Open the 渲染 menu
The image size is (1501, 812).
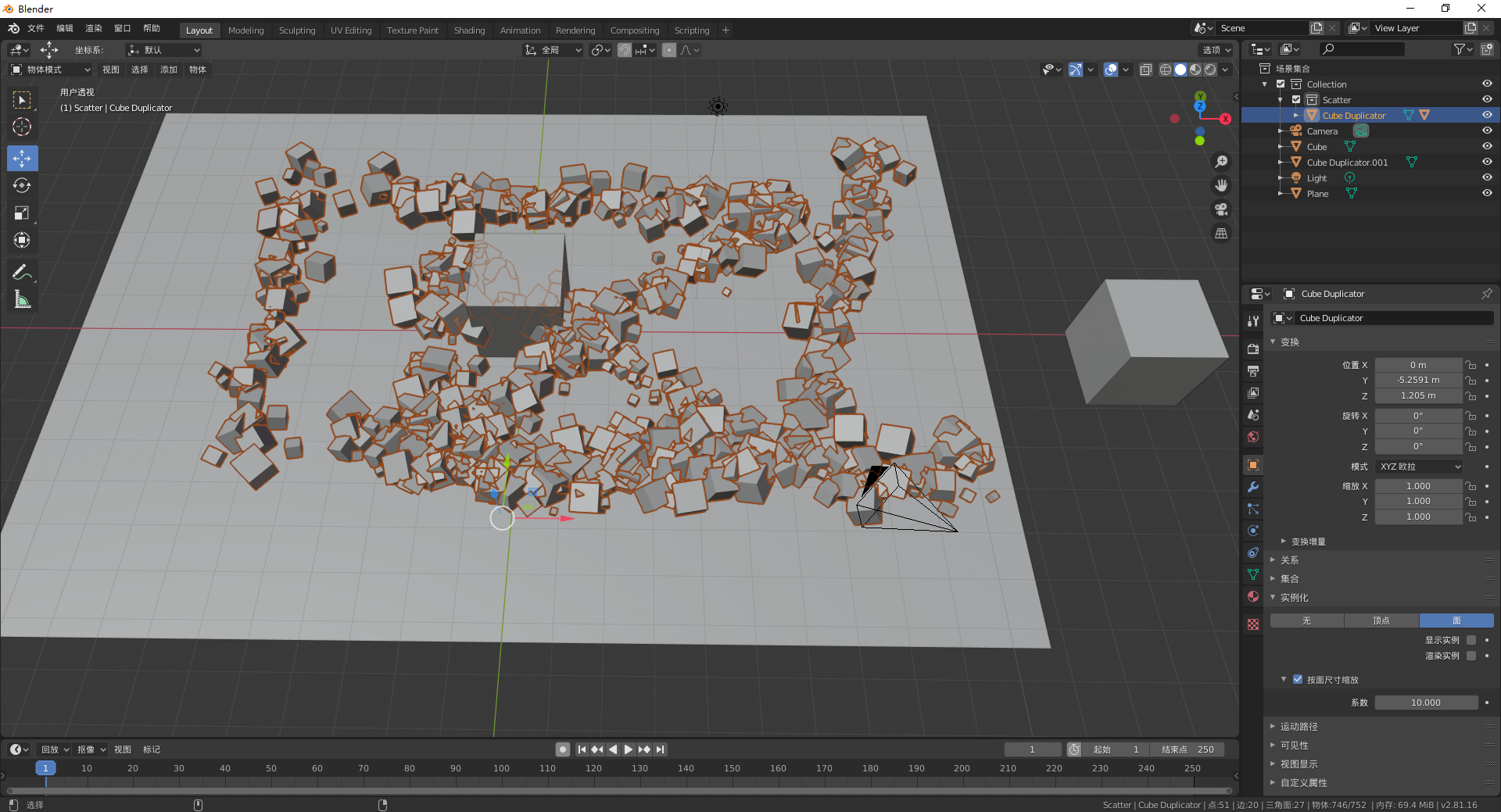coord(94,28)
